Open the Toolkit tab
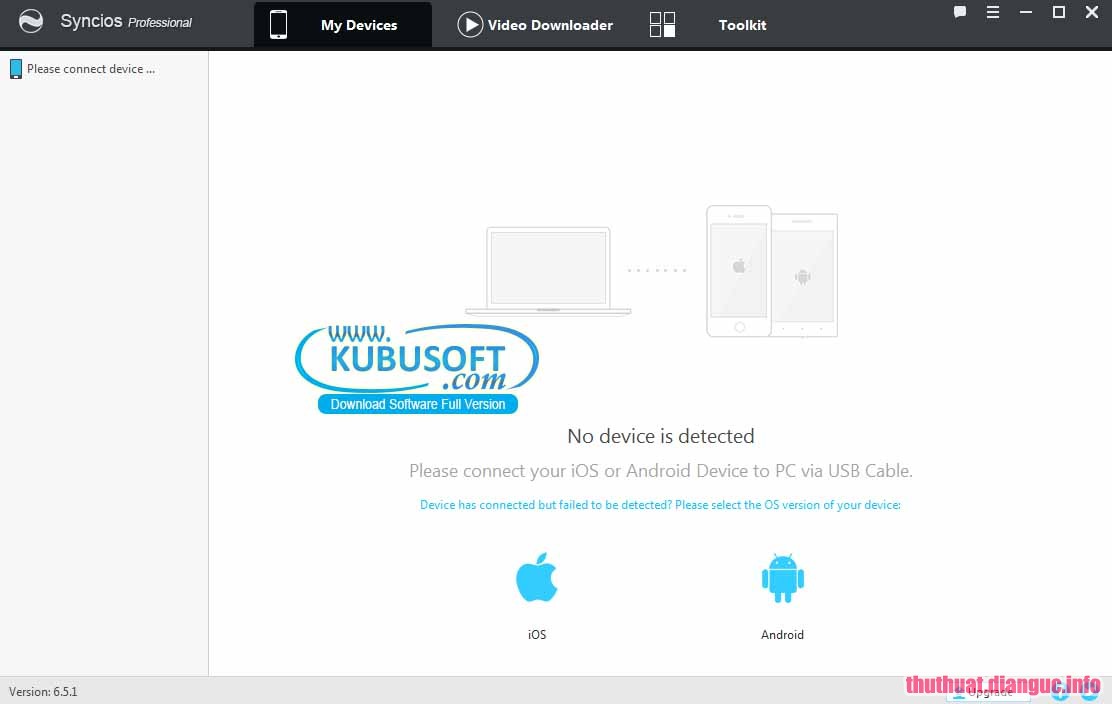The width and height of the screenshot is (1112, 704). coord(742,25)
